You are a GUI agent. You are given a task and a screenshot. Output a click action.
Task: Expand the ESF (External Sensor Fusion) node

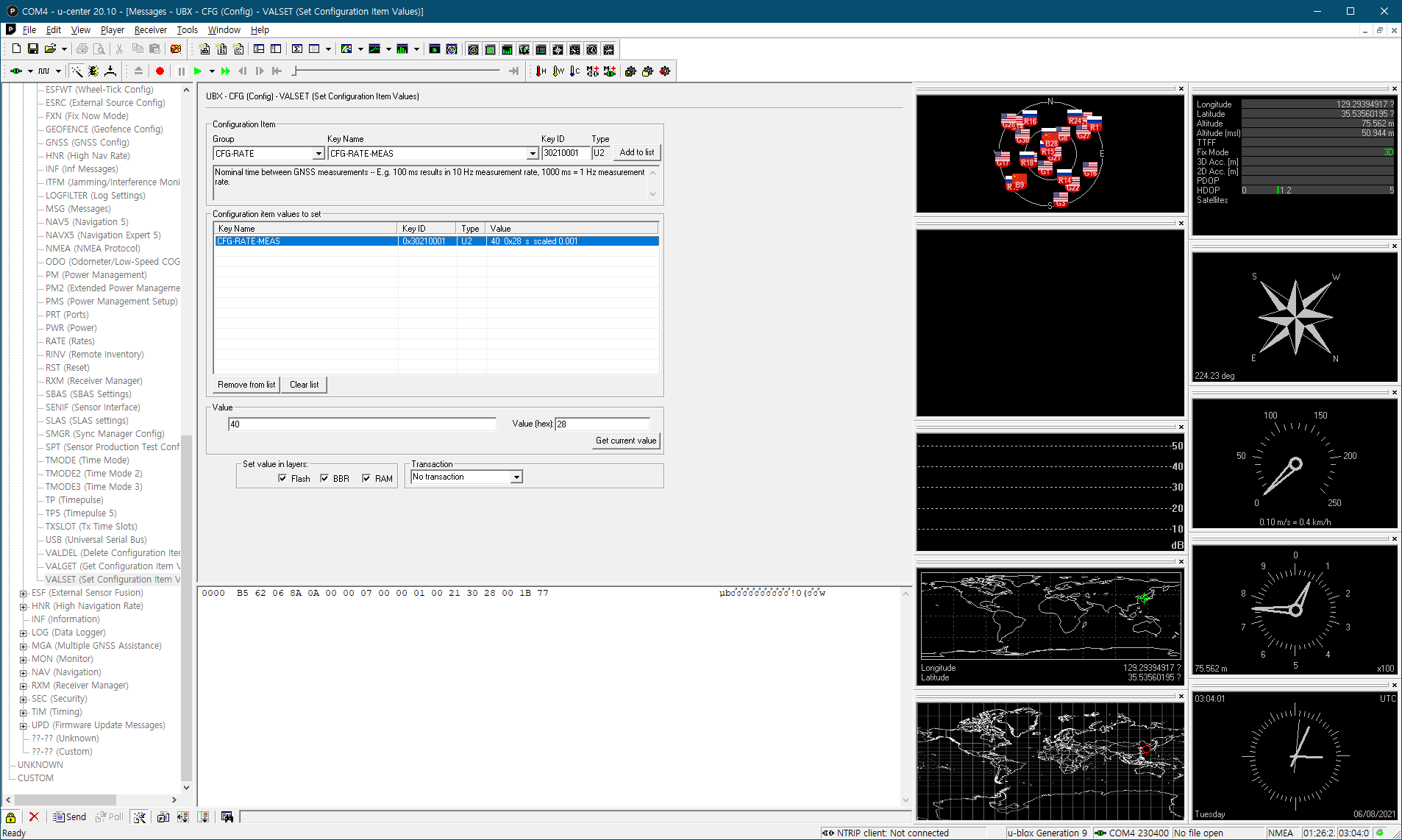24,593
